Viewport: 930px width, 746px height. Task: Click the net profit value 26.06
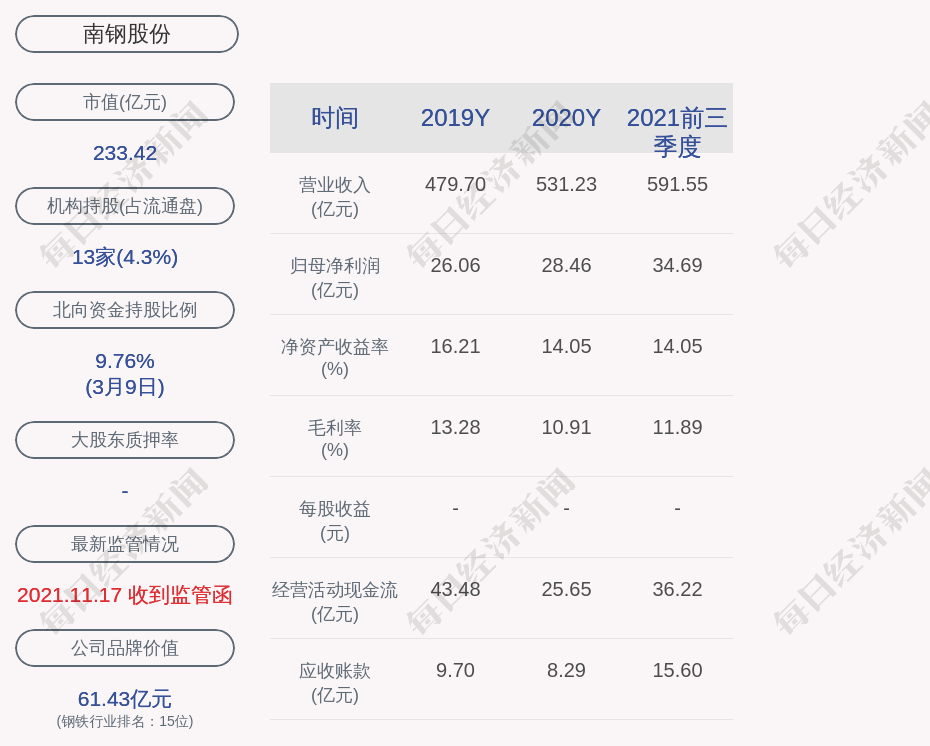point(455,265)
